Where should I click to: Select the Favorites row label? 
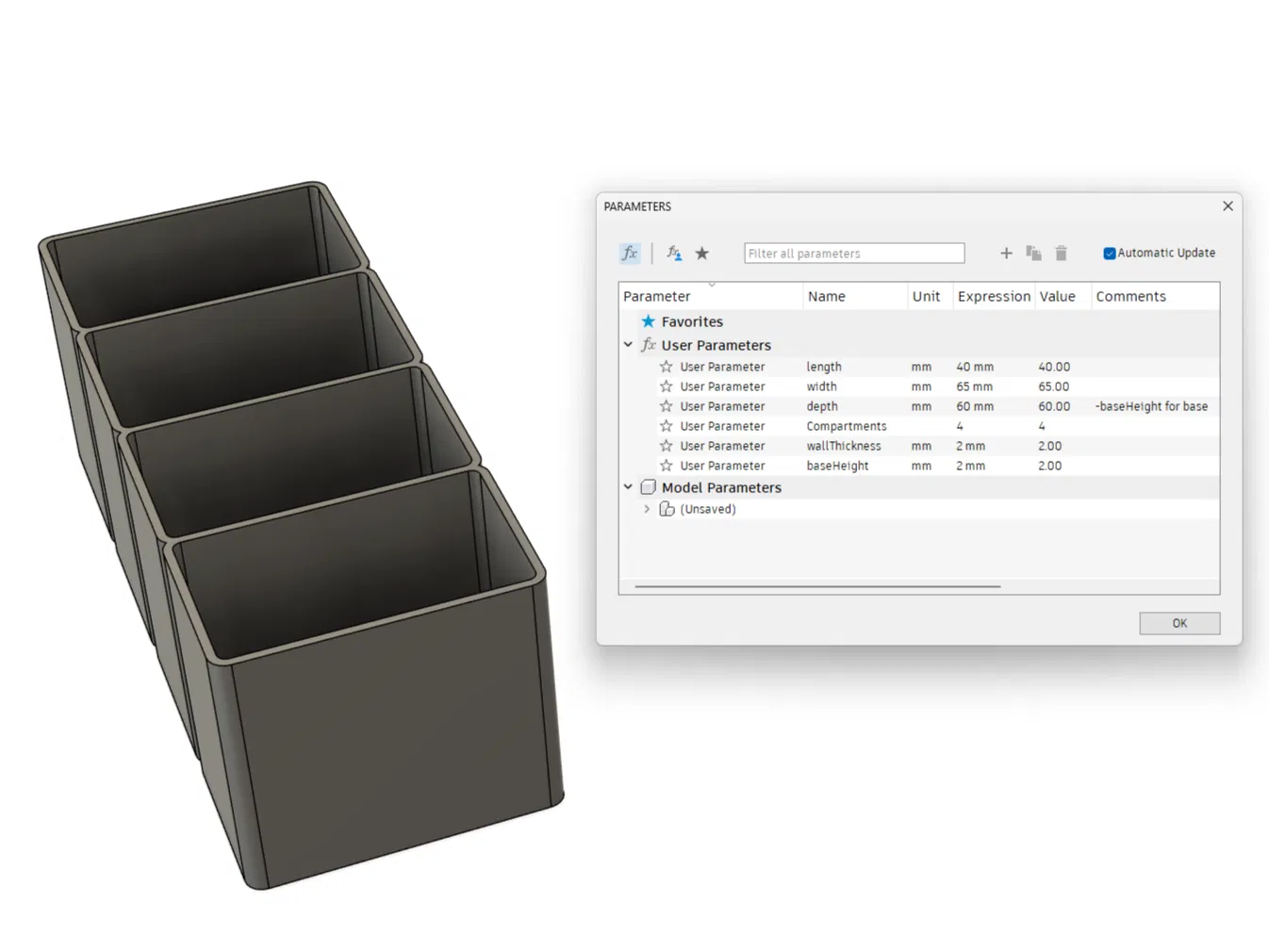click(692, 321)
